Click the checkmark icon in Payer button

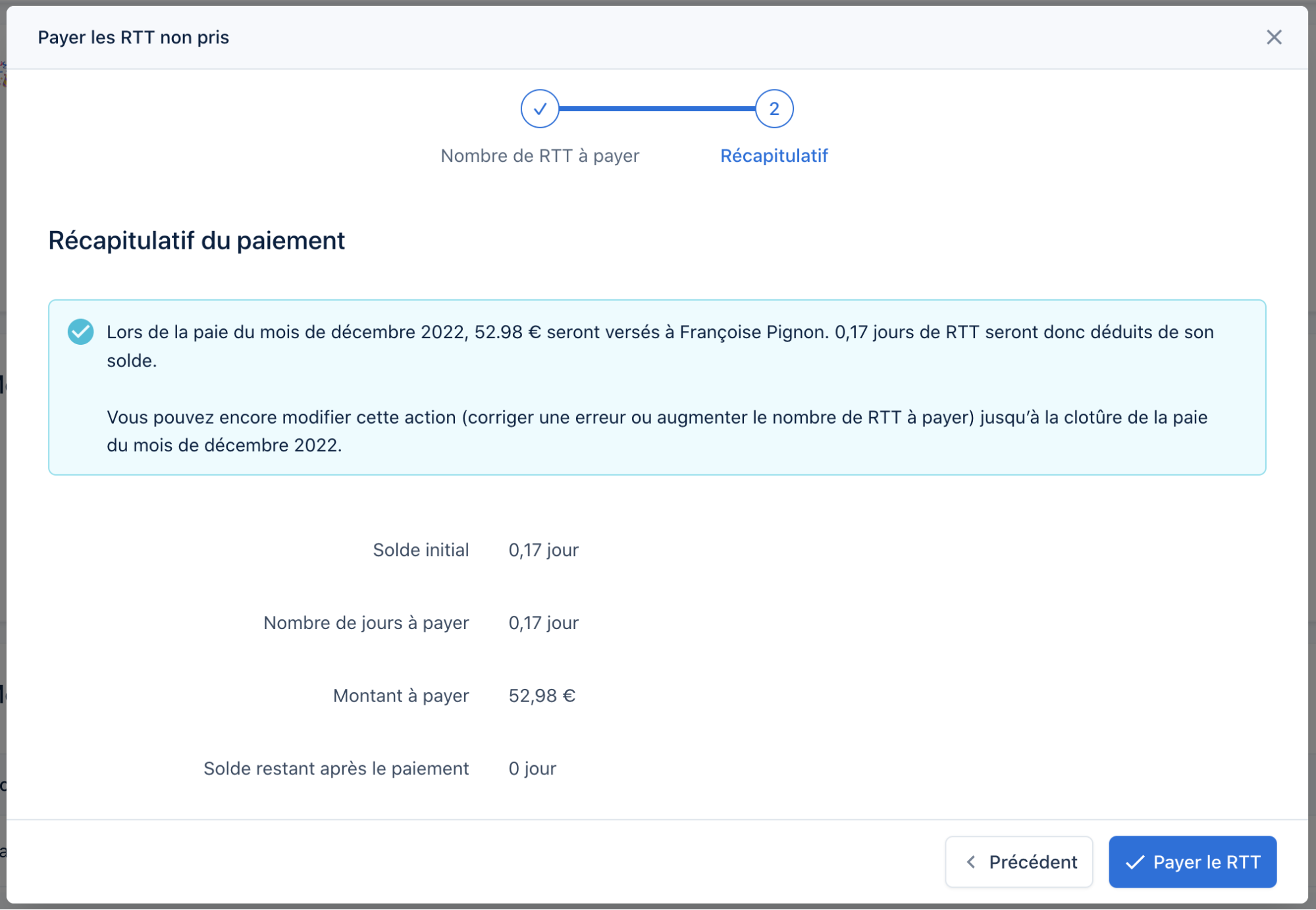1134,862
